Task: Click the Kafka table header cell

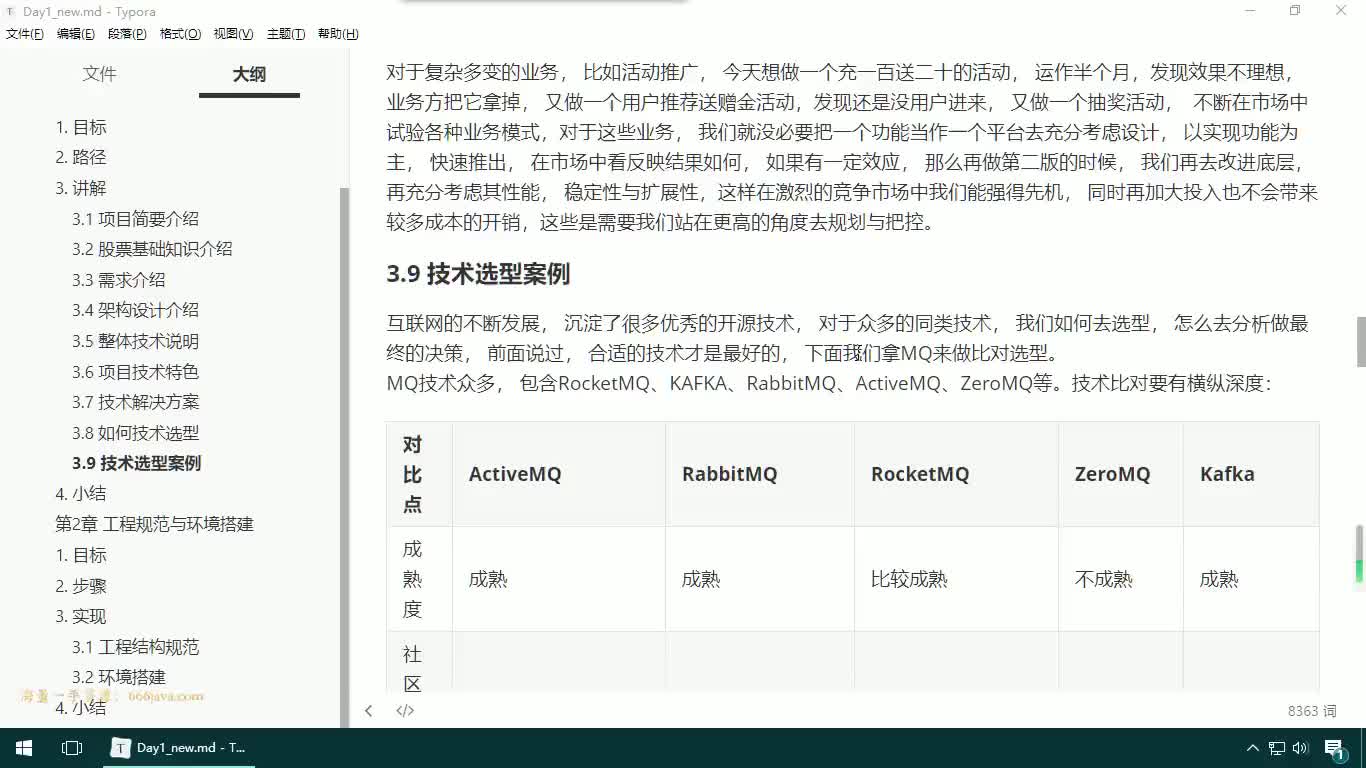Action: [1251, 474]
